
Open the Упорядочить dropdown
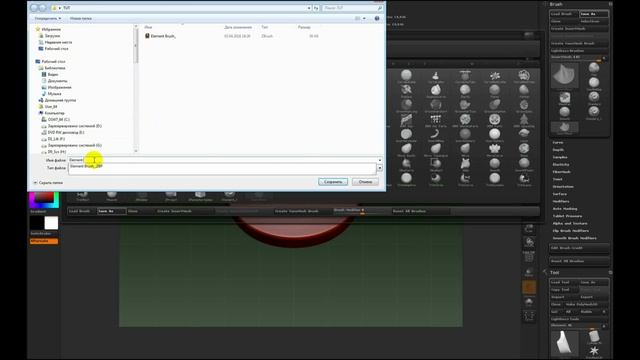tap(48, 18)
